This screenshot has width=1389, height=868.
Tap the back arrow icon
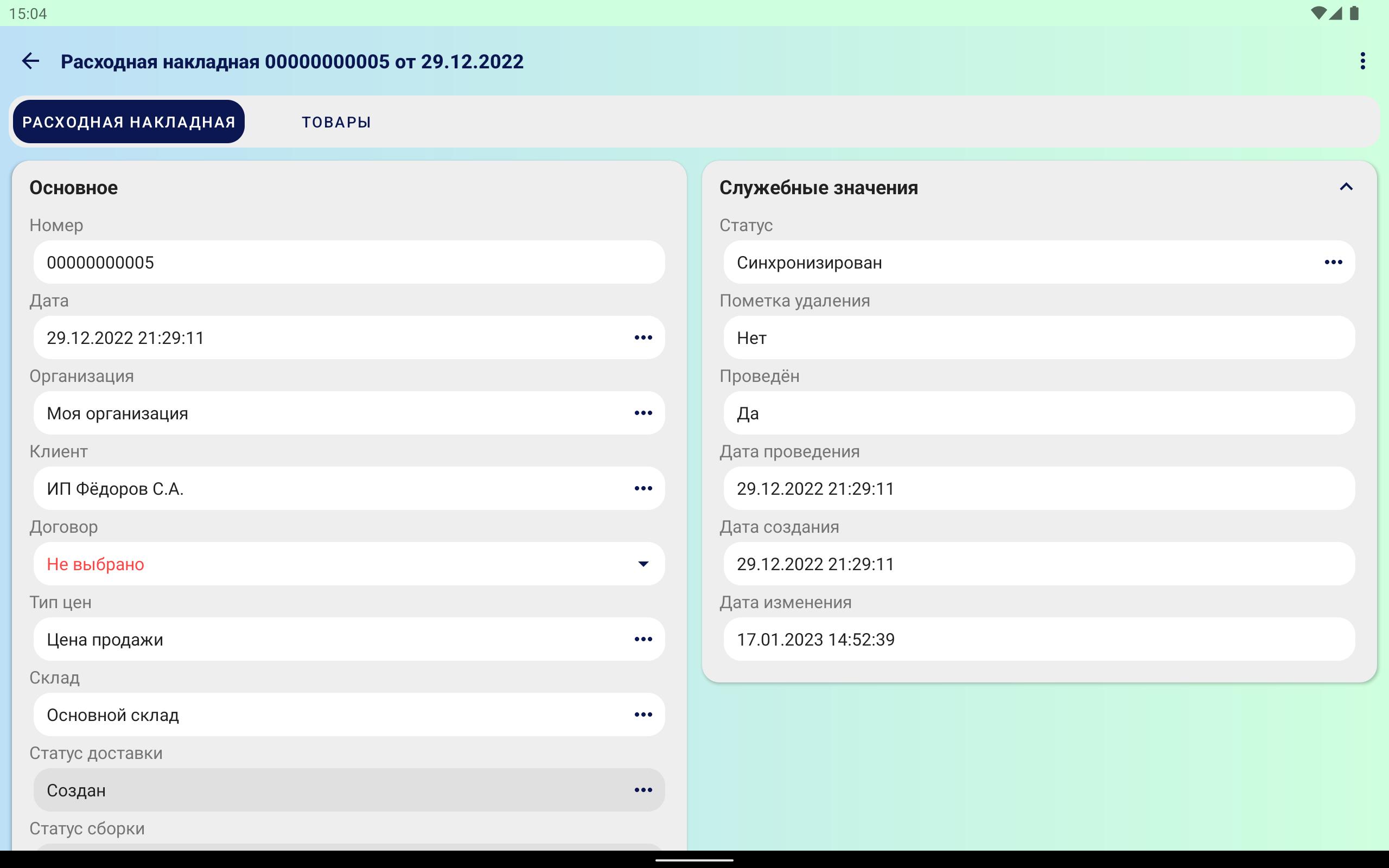pyautogui.click(x=30, y=61)
